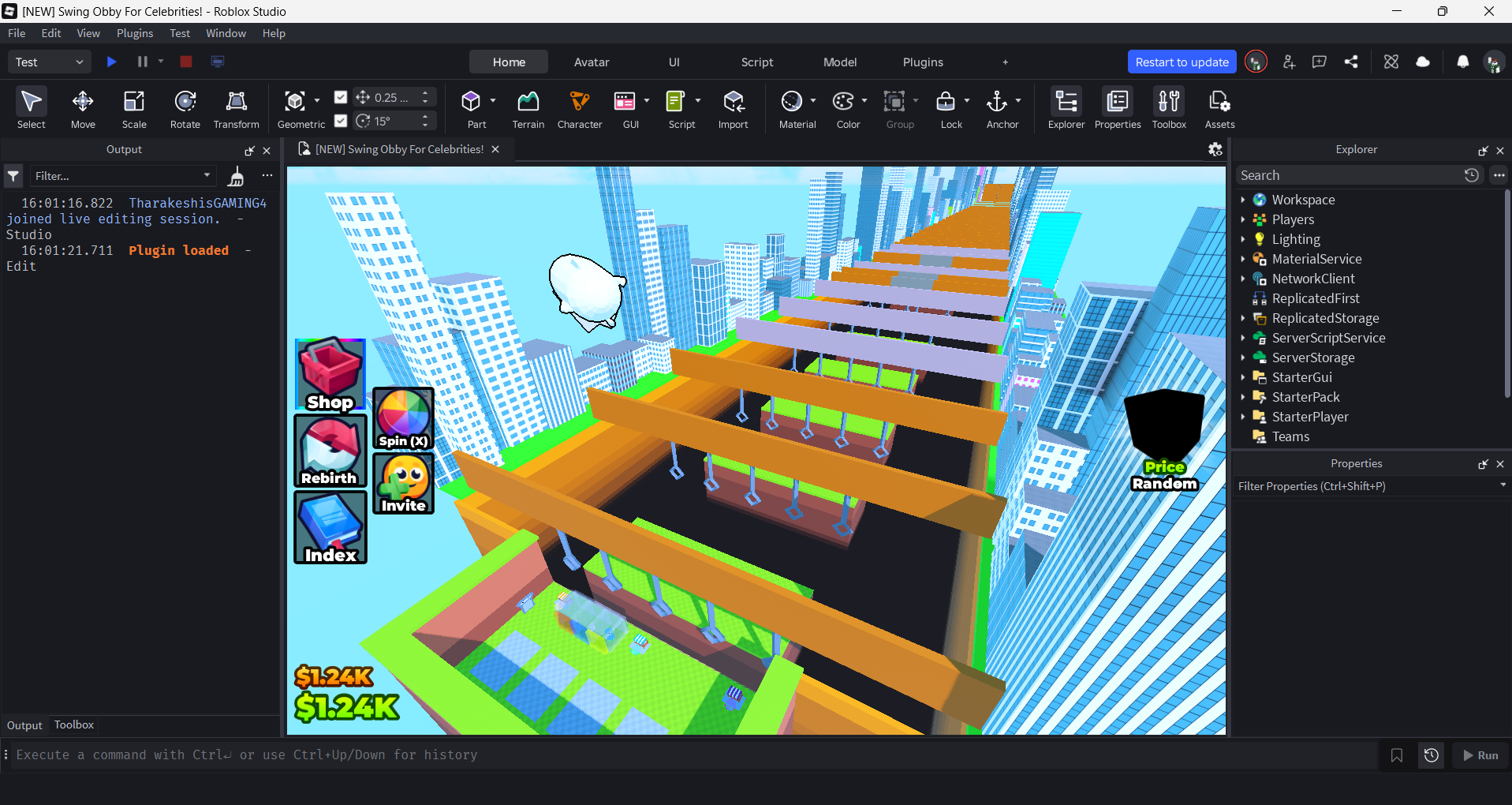Switch to the Avatar ribbon tab
1512x805 pixels.
tap(592, 62)
